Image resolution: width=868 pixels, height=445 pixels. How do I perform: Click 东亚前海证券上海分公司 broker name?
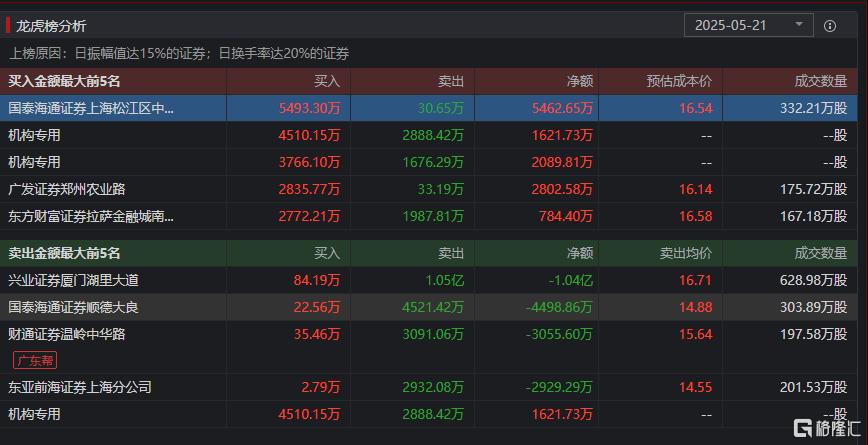click(80, 387)
